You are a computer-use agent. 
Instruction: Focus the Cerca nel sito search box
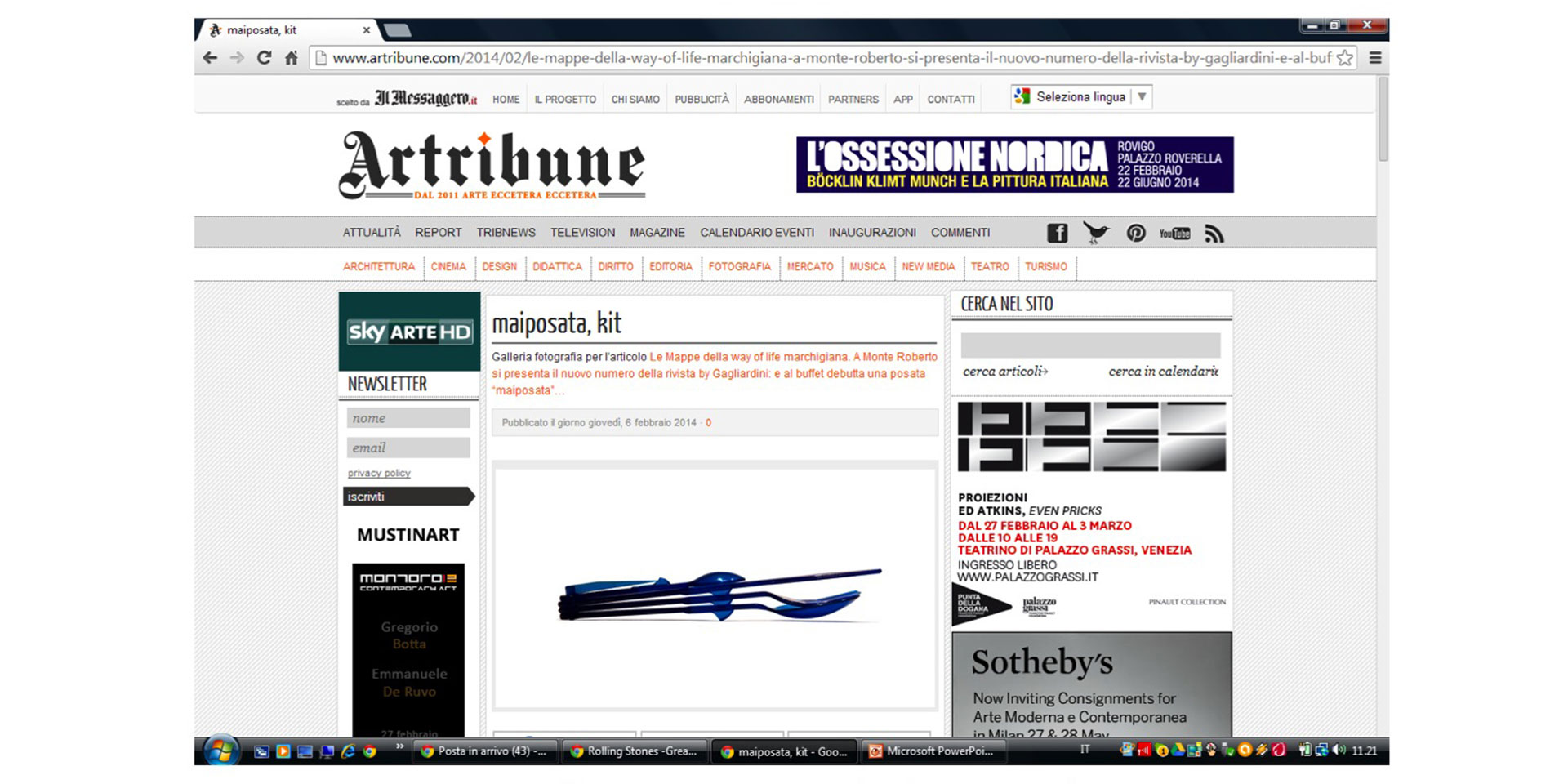(x=1090, y=345)
